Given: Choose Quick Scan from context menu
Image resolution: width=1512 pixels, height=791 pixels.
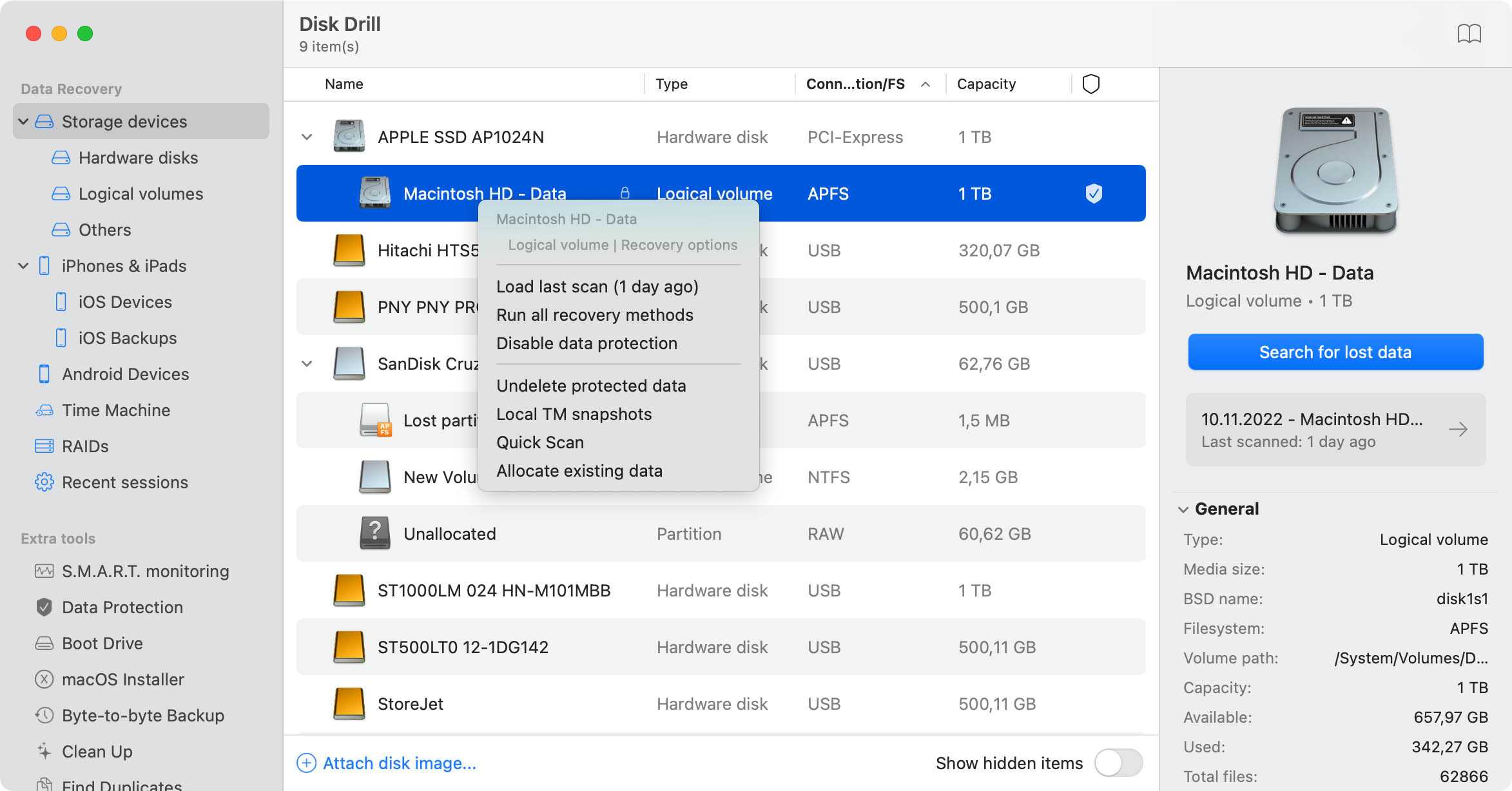Looking at the screenshot, I should [540, 443].
